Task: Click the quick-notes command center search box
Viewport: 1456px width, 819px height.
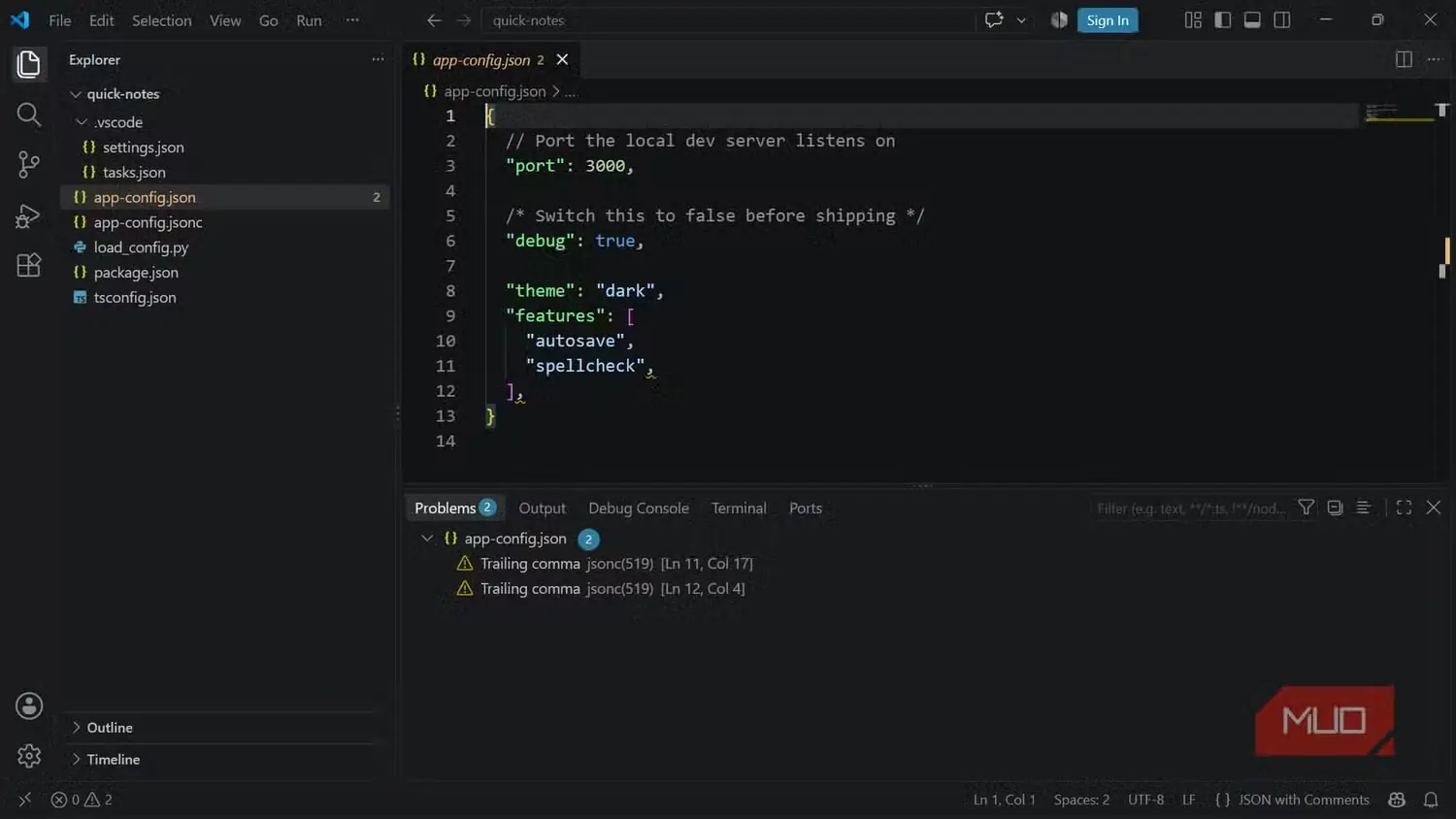Action: [x=728, y=20]
